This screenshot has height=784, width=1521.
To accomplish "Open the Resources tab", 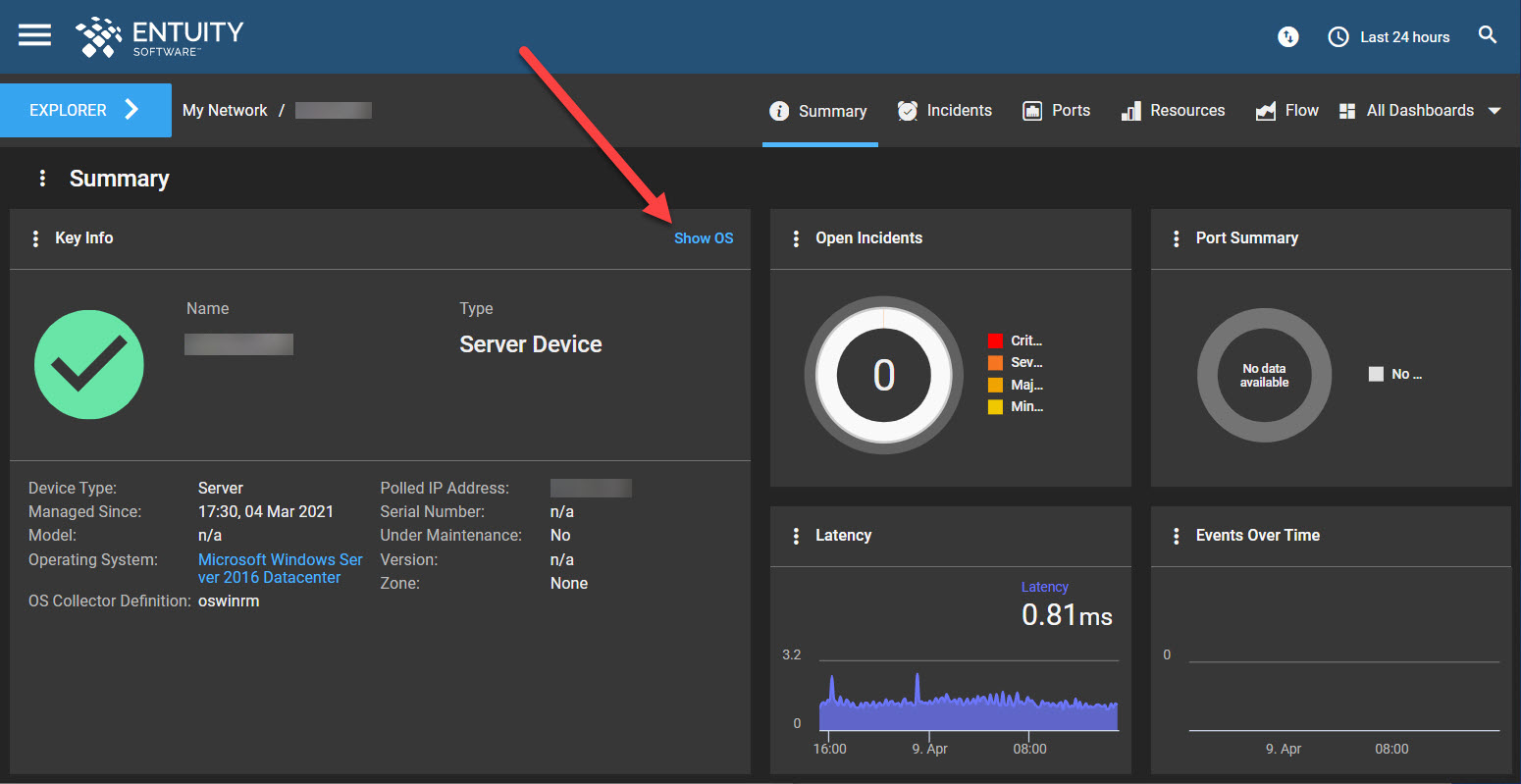I will tap(1174, 111).
